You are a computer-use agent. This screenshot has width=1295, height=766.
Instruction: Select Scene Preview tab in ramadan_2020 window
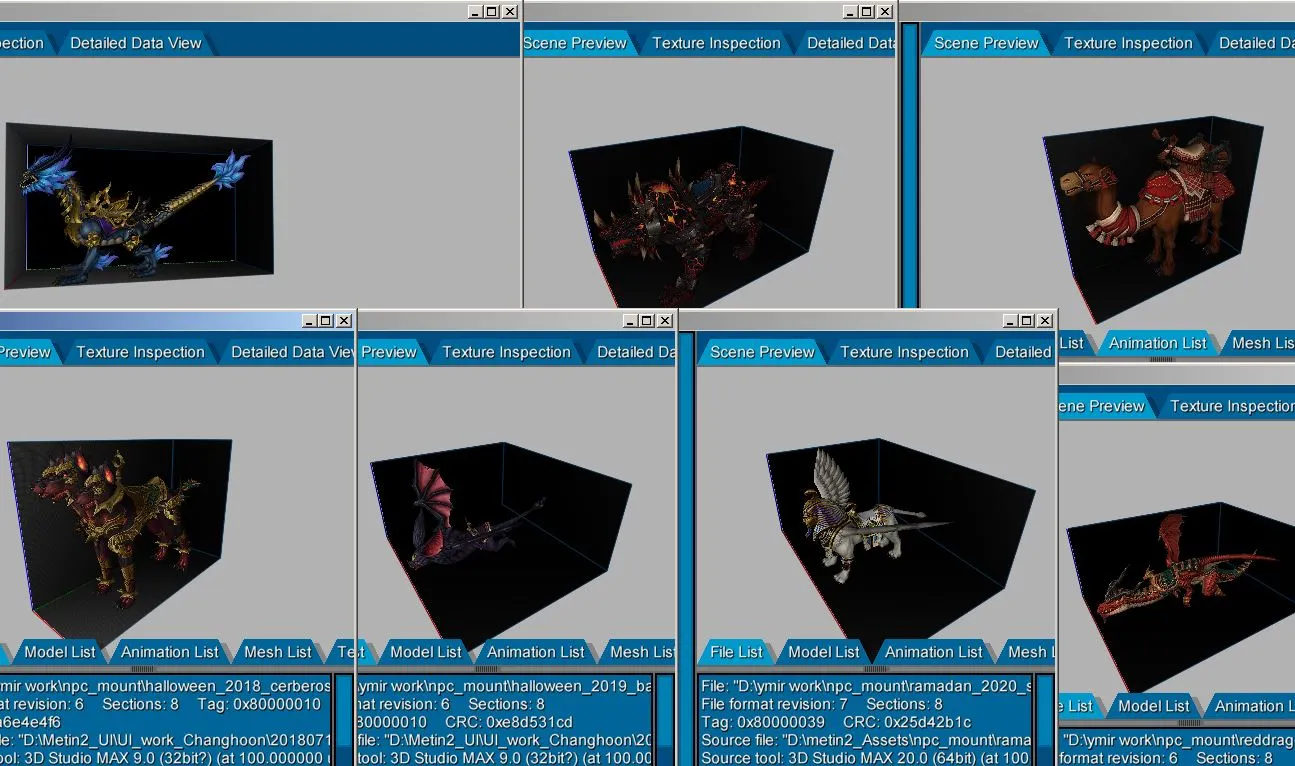coord(762,352)
